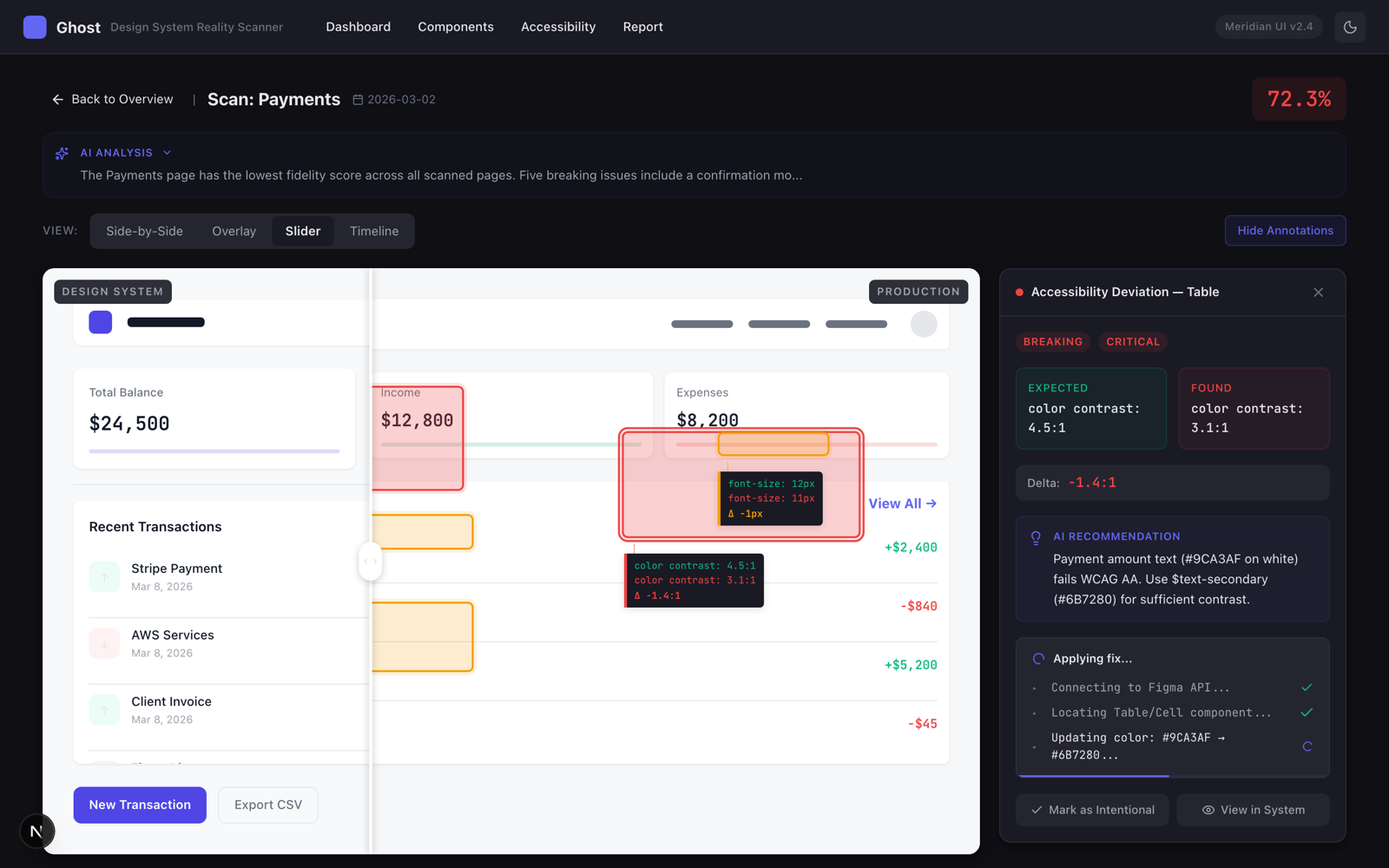Click the Stripe Payment income arrow icon
Screen dimensions: 1389x868
coord(104,576)
